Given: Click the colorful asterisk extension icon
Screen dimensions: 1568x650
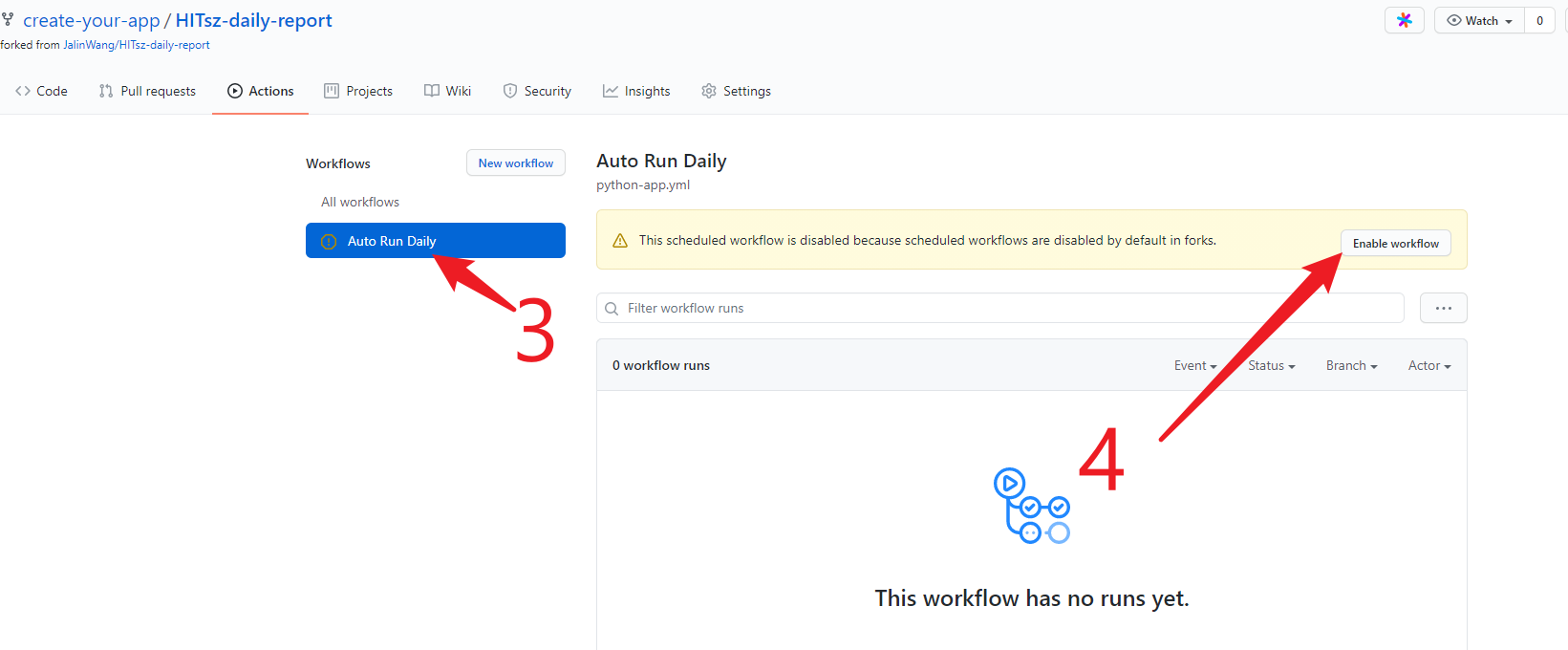Looking at the screenshot, I should click(x=1405, y=20).
